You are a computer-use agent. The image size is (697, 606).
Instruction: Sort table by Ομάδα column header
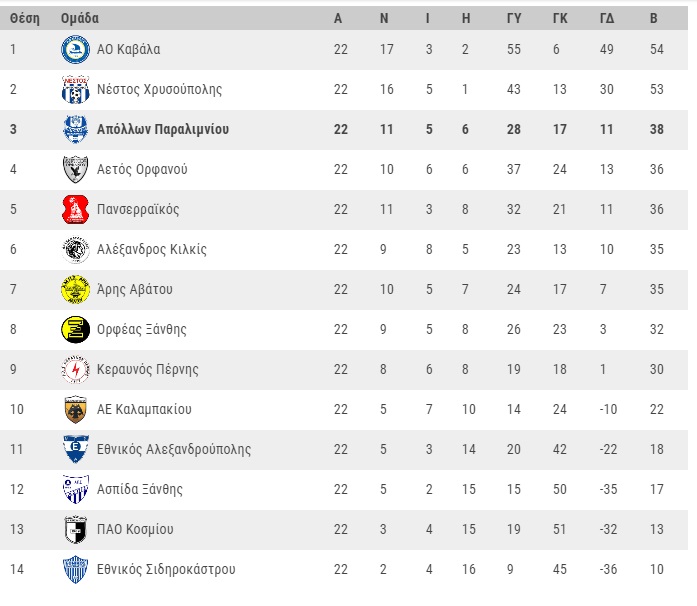pyautogui.click(x=80, y=18)
